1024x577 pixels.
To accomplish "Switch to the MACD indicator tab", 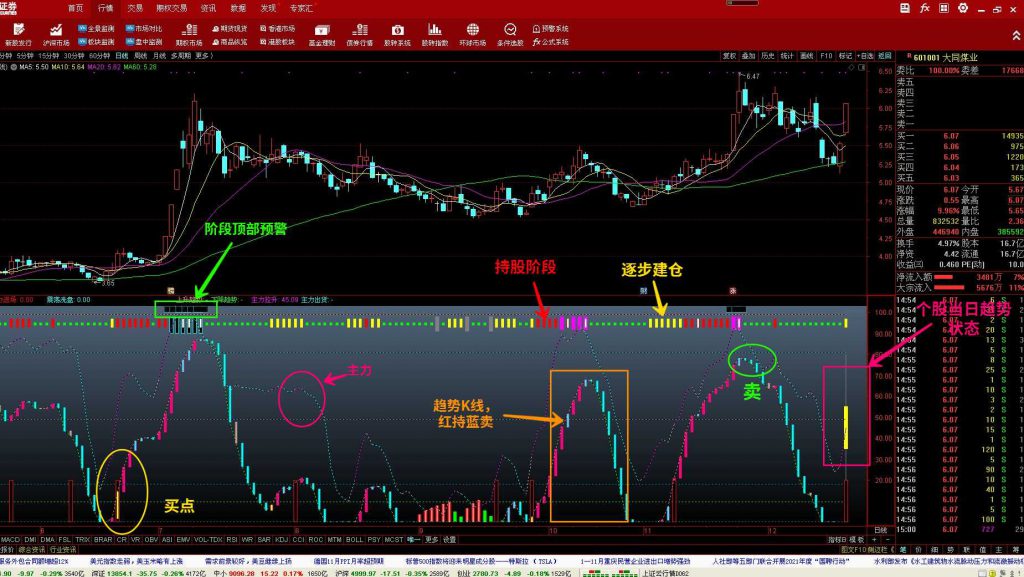I will click(10, 539).
